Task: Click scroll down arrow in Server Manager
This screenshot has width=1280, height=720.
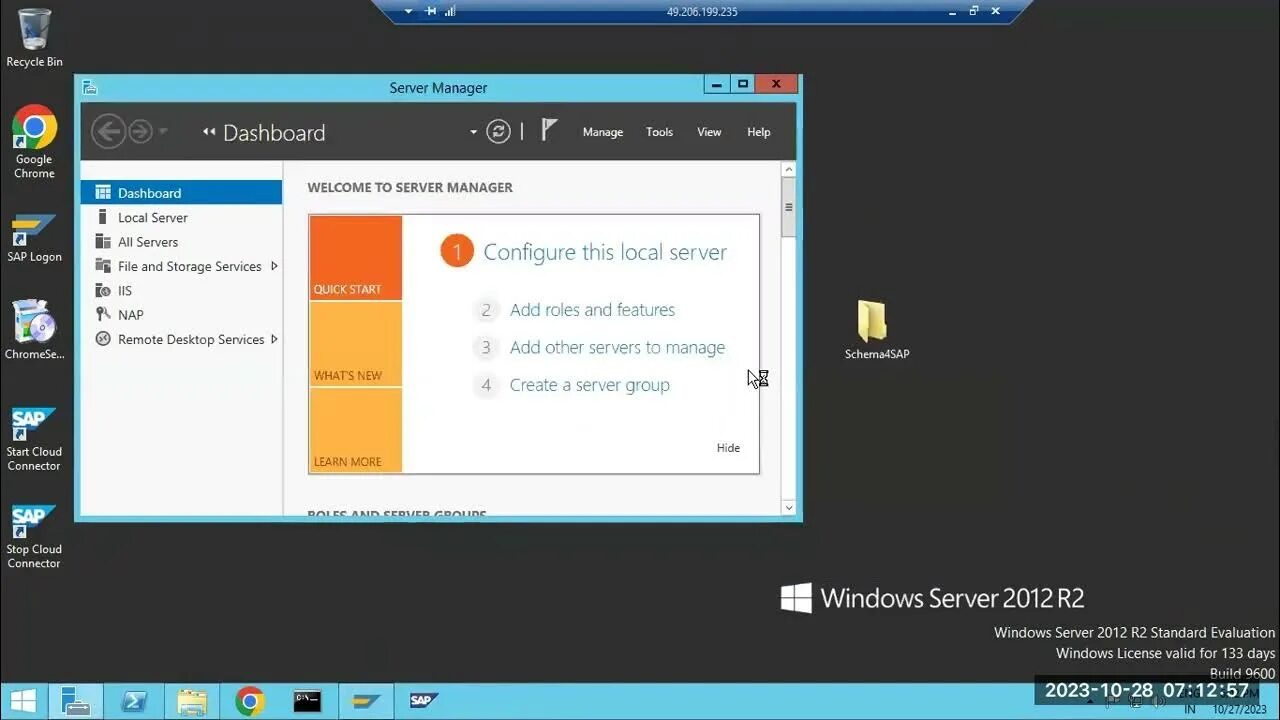Action: coord(789,508)
